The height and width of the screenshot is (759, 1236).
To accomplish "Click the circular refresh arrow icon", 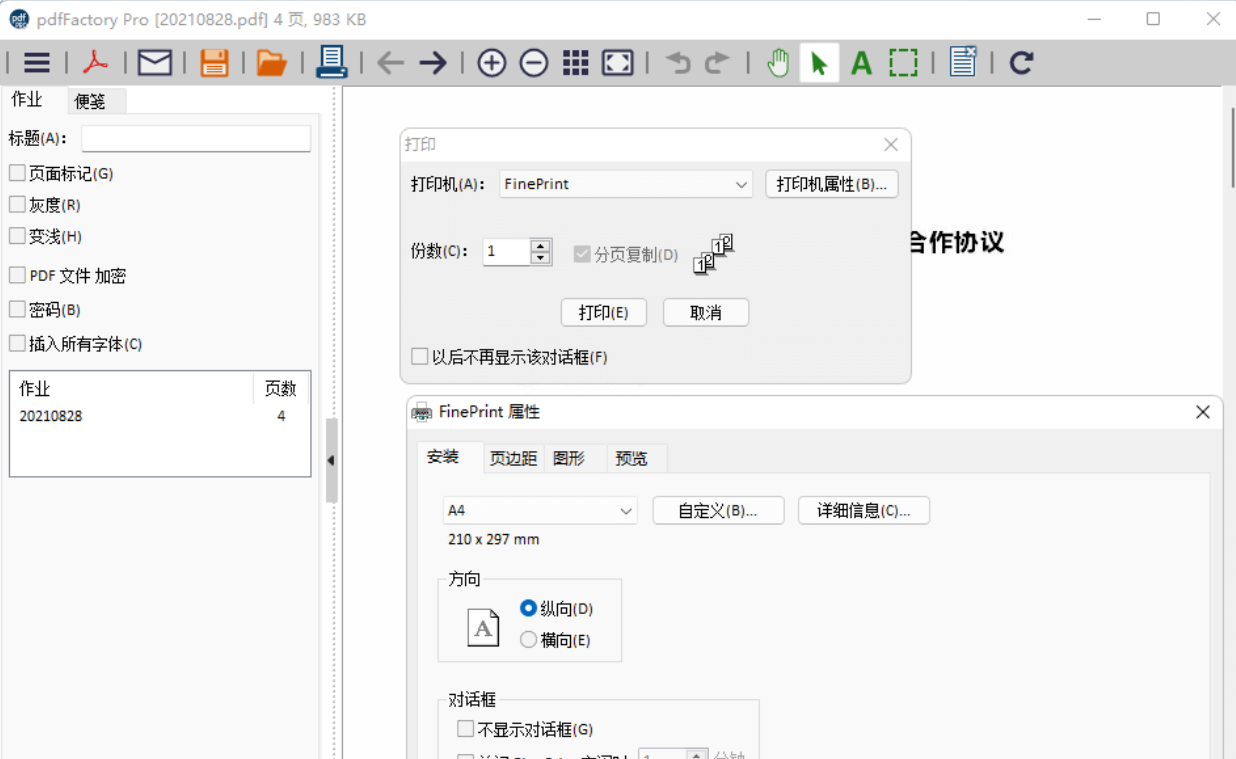I will tap(1021, 63).
